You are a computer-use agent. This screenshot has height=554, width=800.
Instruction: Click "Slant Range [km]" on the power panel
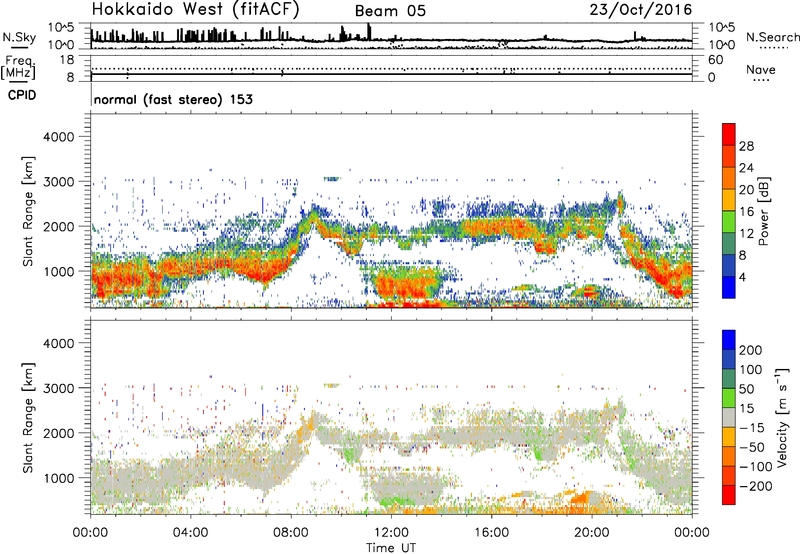click(x=29, y=211)
